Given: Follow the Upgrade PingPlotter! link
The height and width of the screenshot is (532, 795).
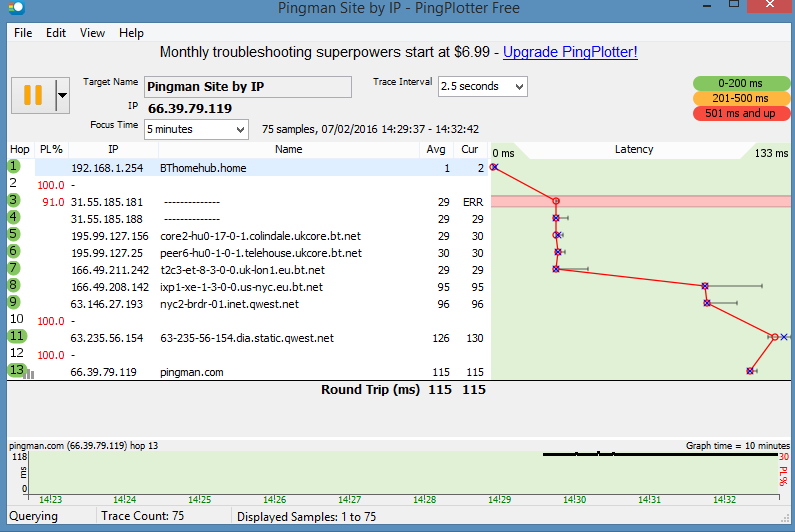Looking at the screenshot, I should click(x=570, y=52).
